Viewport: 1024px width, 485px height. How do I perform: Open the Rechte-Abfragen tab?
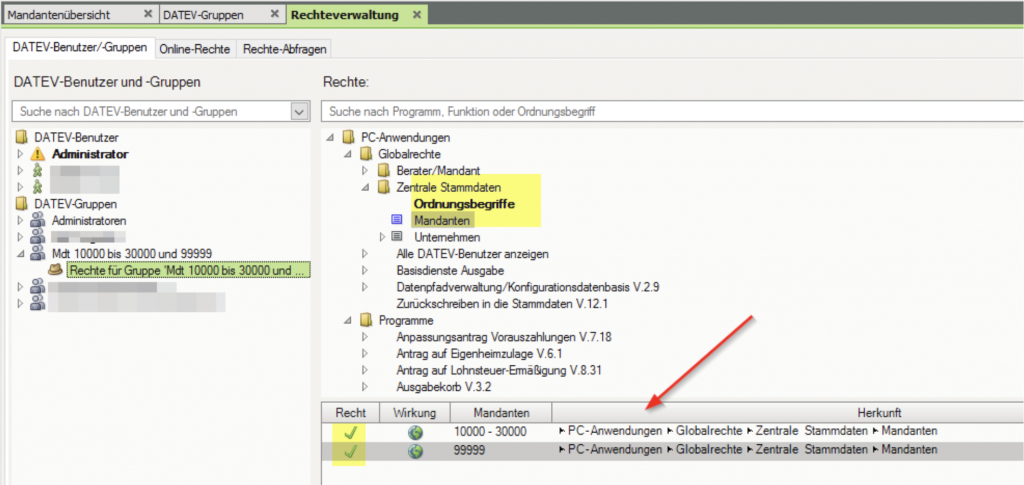point(284,48)
